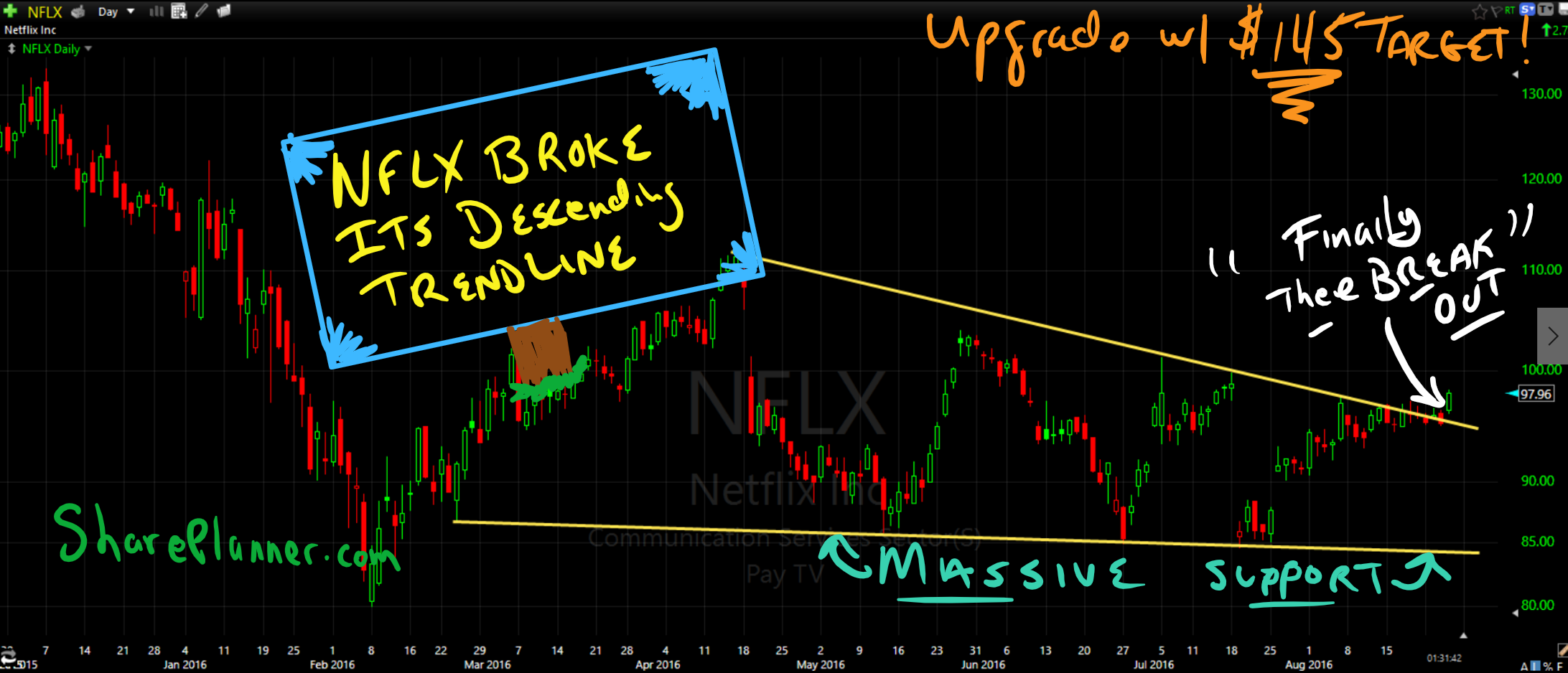Open the folder chart templates icon
Image resolution: width=1568 pixels, height=673 pixels.
[224, 11]
